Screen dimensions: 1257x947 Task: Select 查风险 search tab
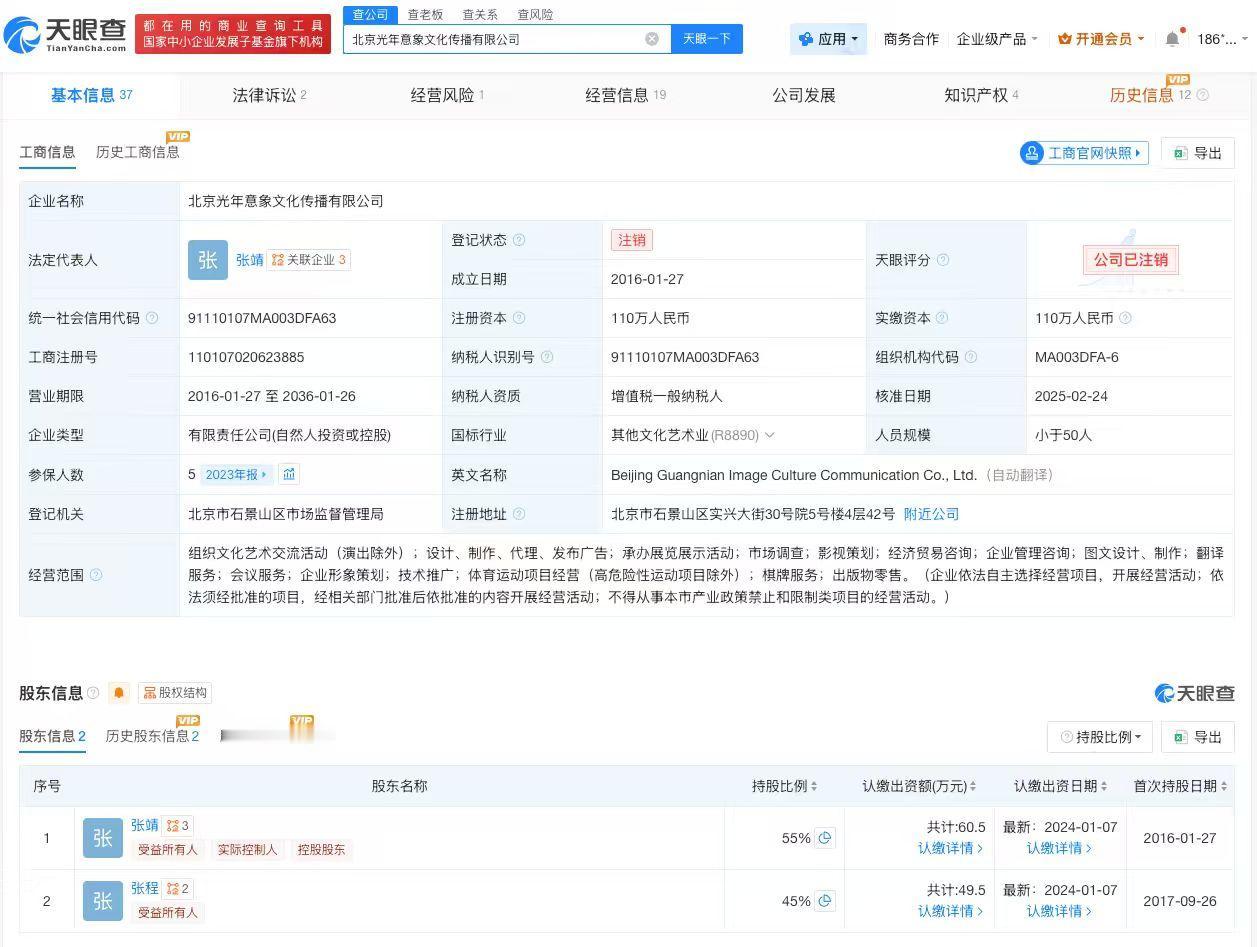535,14
